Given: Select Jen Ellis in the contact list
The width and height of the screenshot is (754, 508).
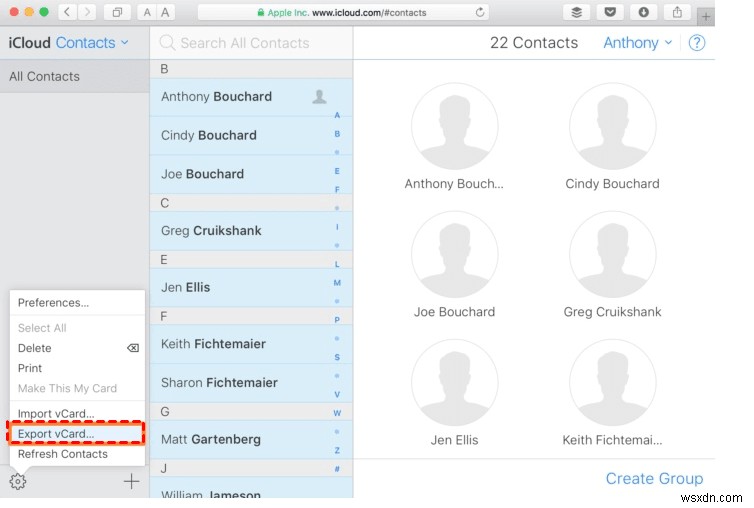Looking at the screenshot, I should tap(251, 287).
